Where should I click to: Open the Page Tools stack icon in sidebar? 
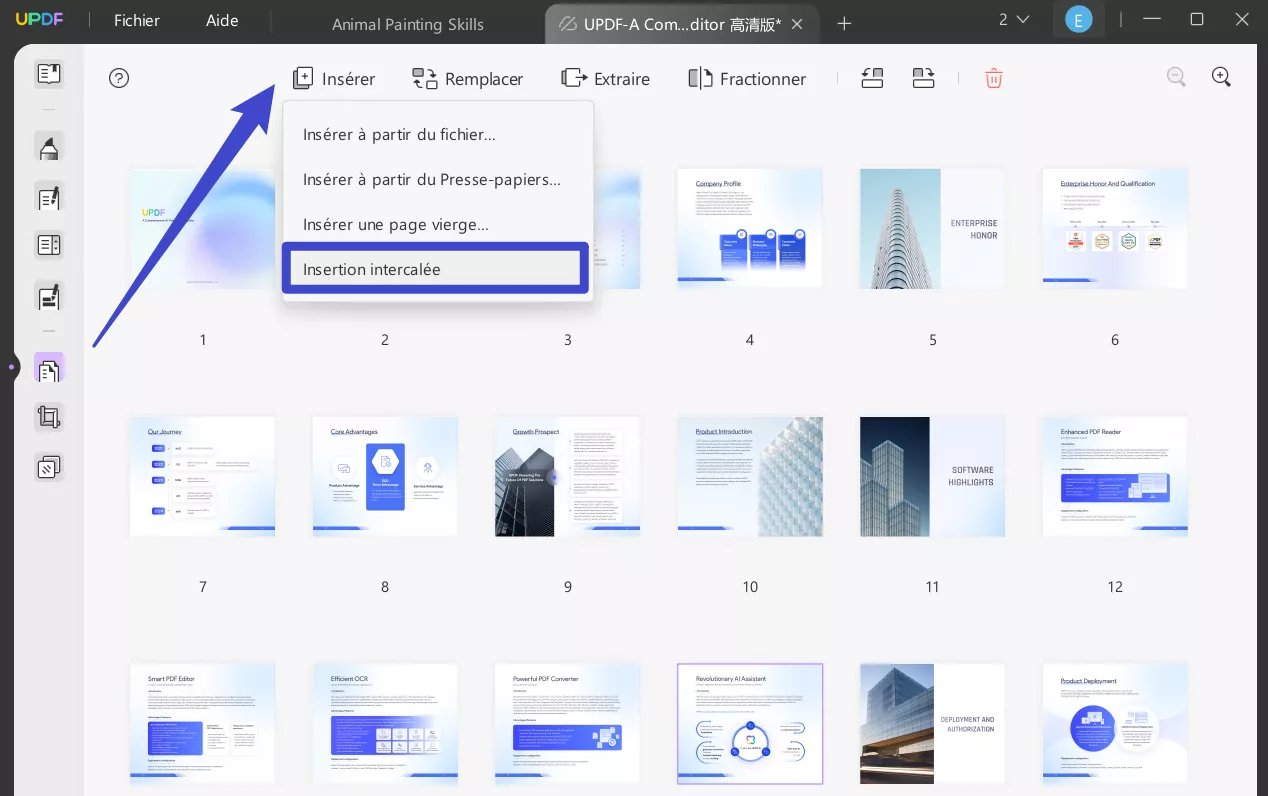pyautogui.click(x=49, y=467)
